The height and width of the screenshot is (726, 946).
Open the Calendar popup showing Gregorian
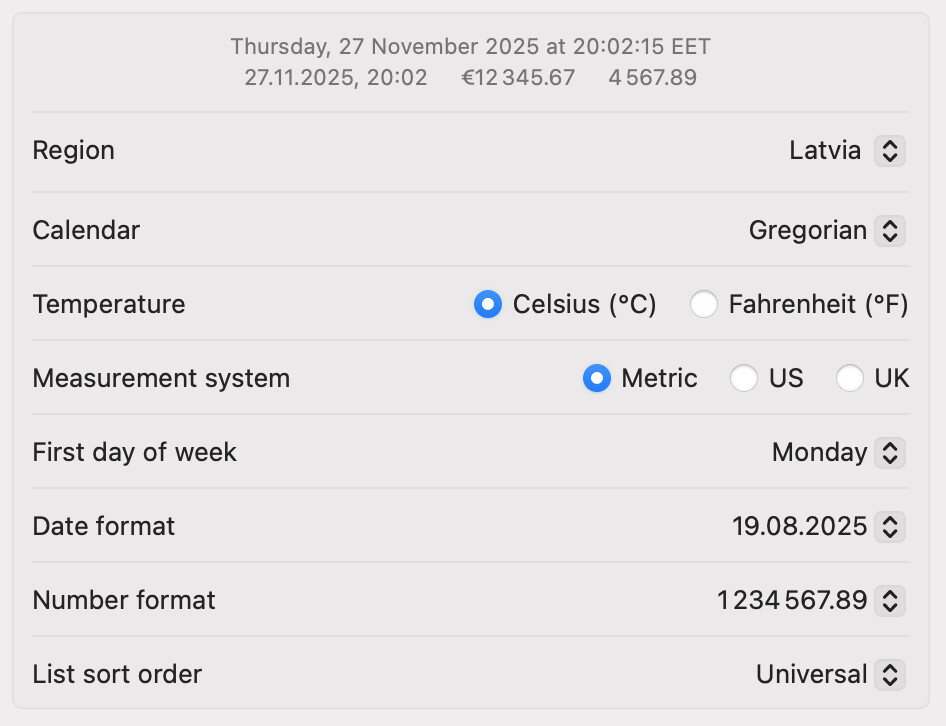[x=807, y=231]
